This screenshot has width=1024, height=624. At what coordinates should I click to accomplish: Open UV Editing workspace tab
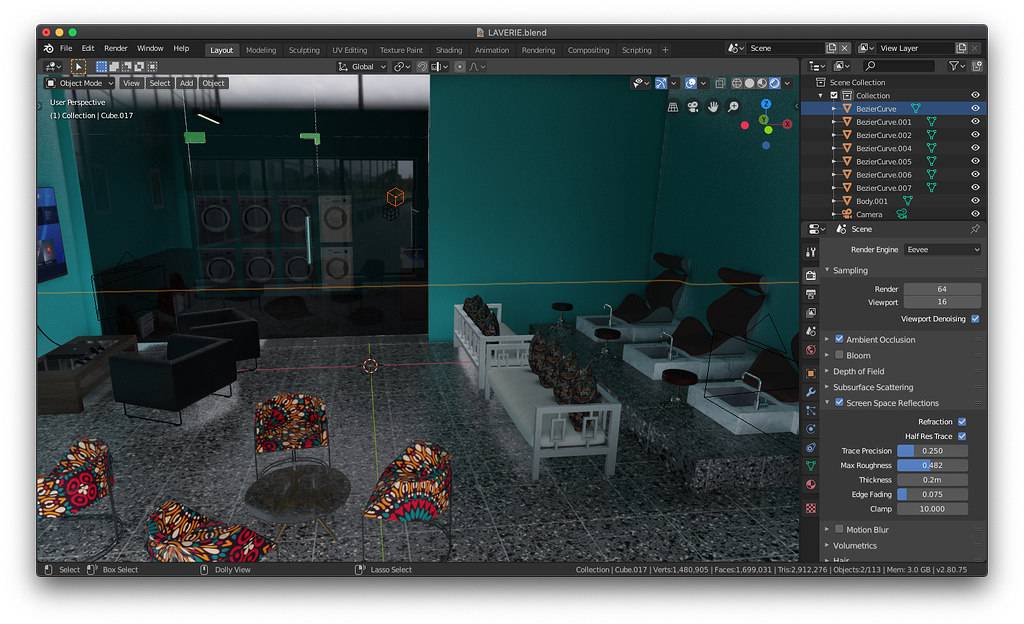tap(349, 50)
